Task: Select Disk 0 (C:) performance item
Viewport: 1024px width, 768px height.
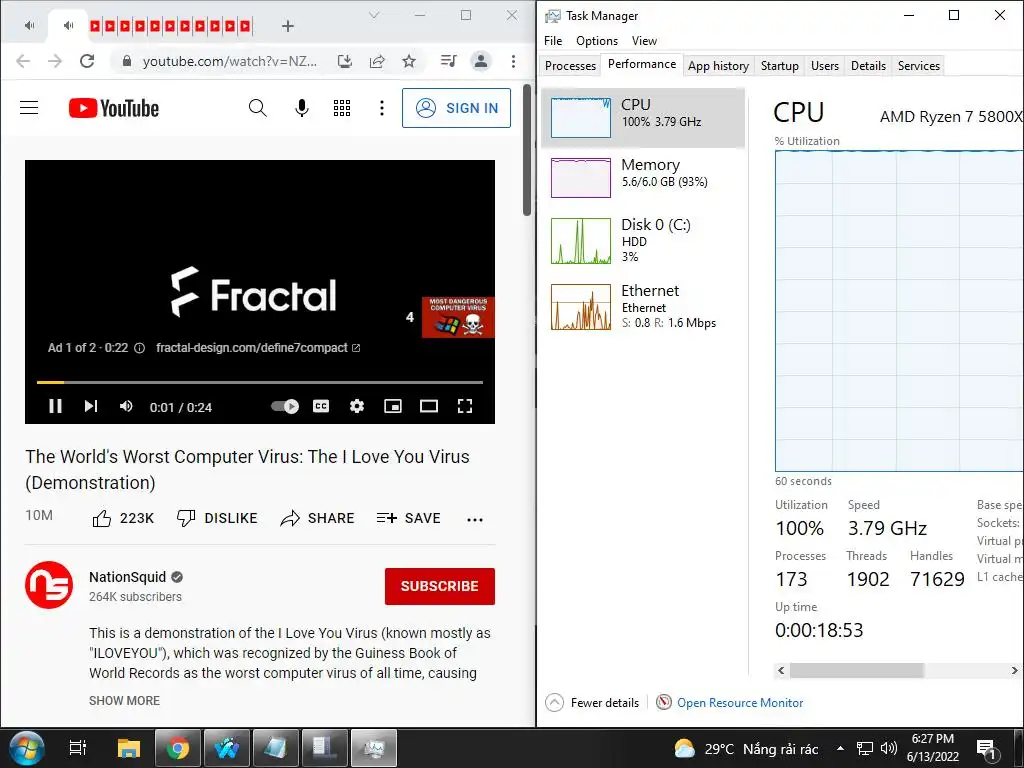Action: 643,240
